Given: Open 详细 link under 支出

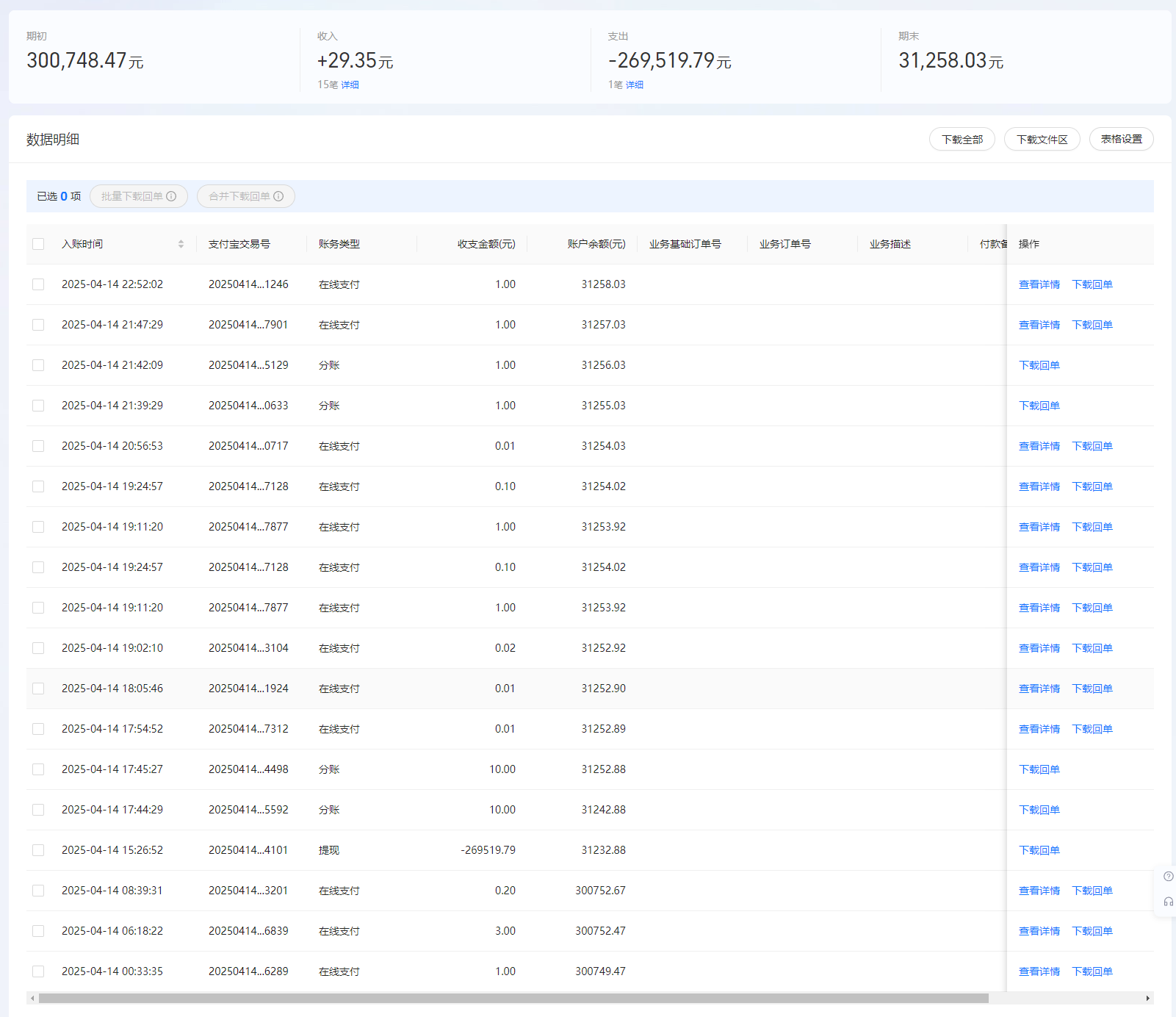Looking at the screenshot, I should coord(634,85).
